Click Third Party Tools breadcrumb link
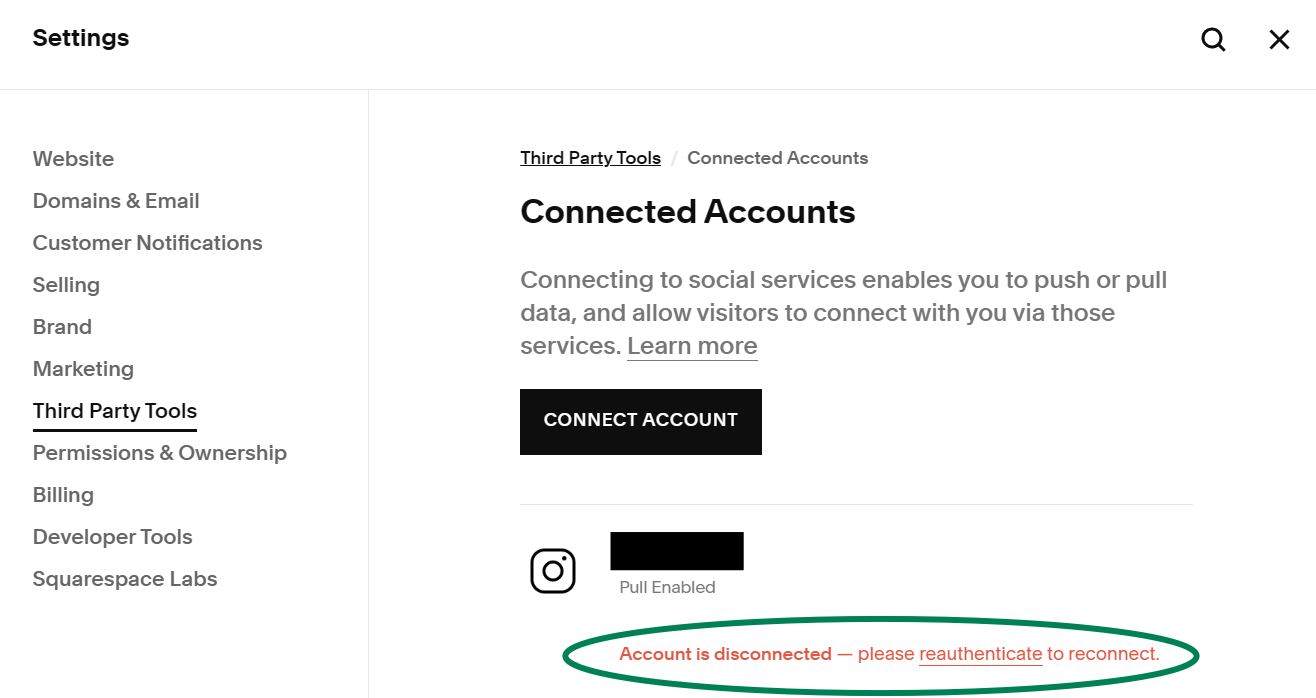This screenshot has width=1316, height=698. (x=590, y=158)
